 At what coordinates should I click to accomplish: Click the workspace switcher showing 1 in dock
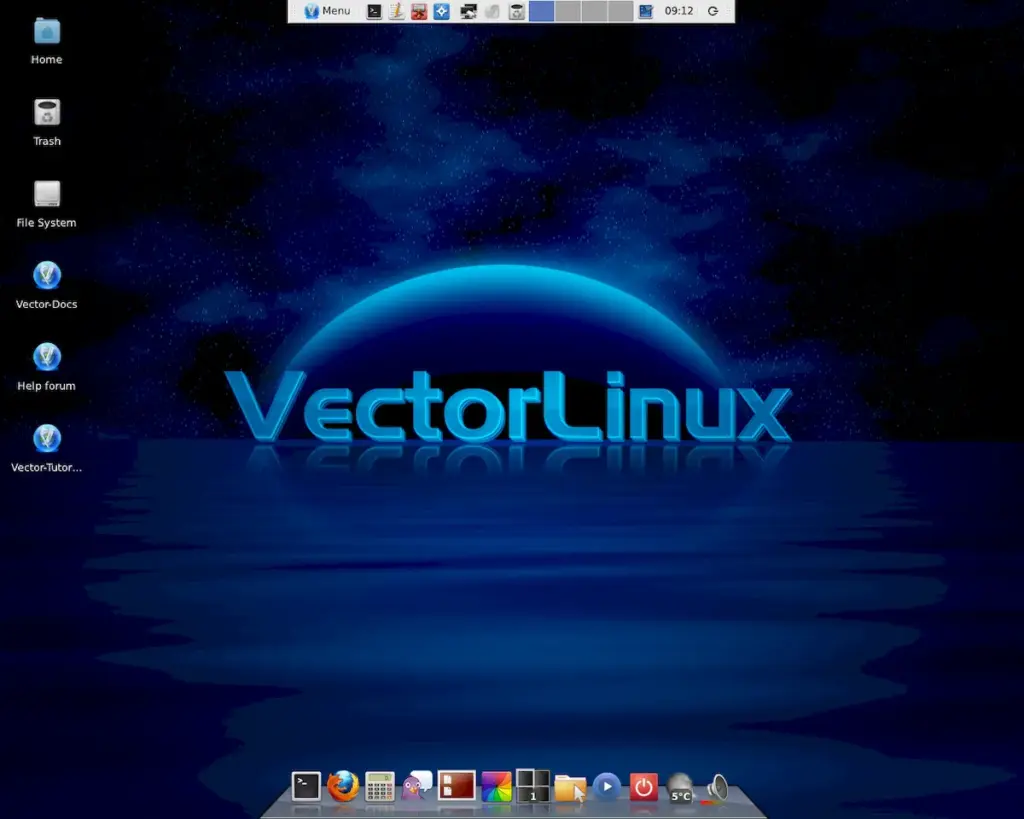pyautogui.click(x=532, y=786)
